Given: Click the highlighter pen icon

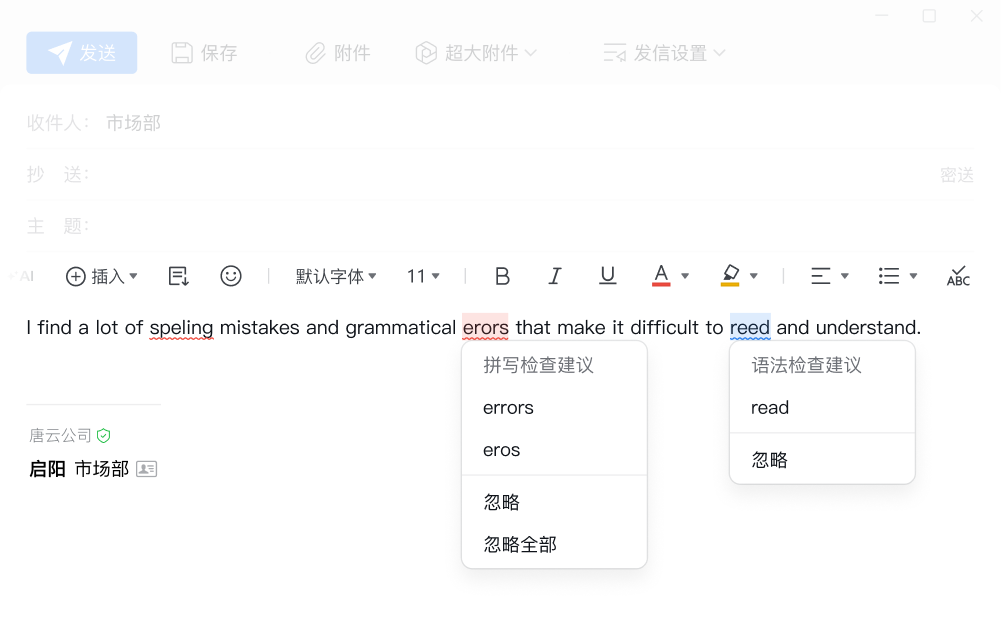Looking at the screenshot, I should click(730, 276).
